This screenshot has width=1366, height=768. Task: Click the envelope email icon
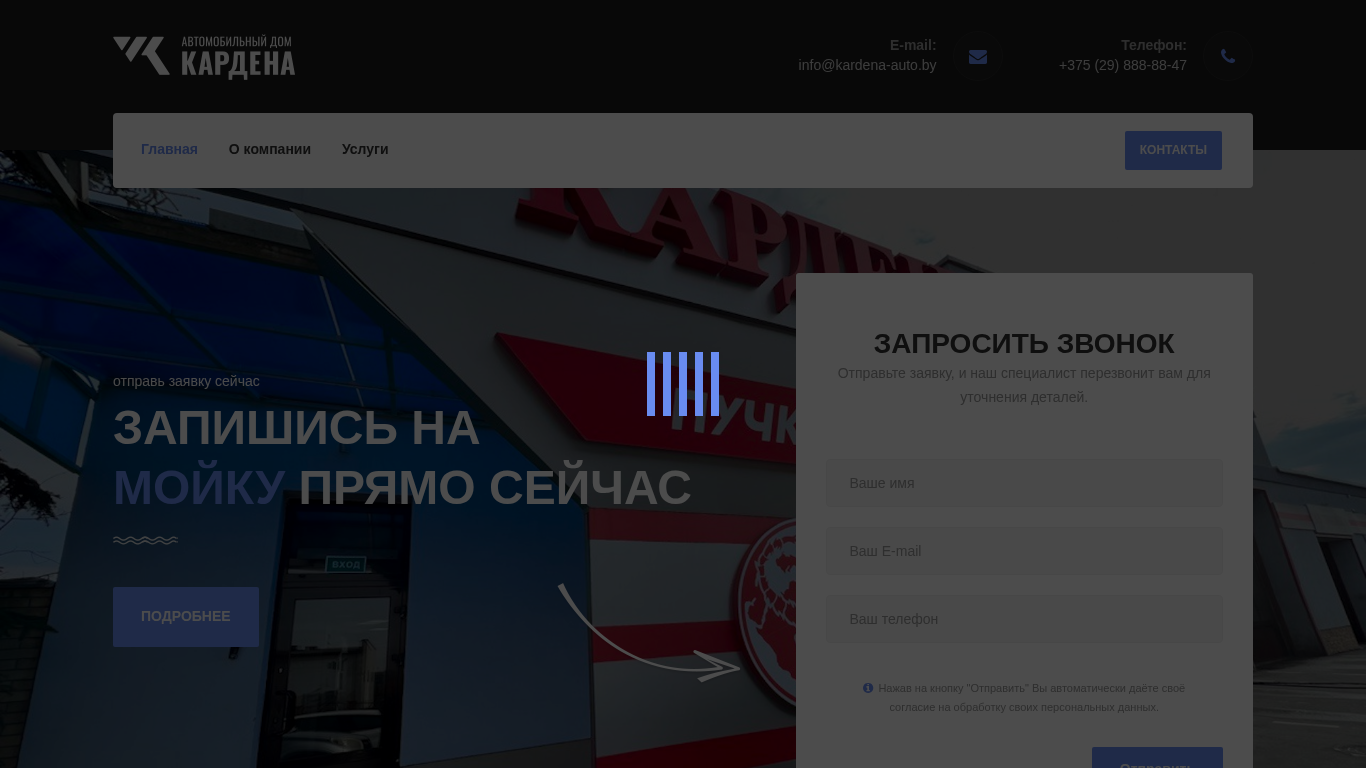click(x=978, y=57)
